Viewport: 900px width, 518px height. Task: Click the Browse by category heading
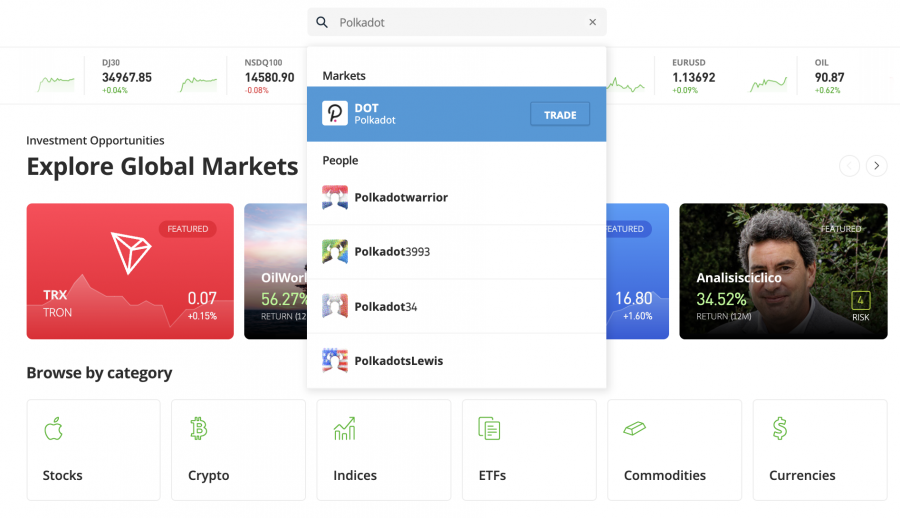(99, 373)
